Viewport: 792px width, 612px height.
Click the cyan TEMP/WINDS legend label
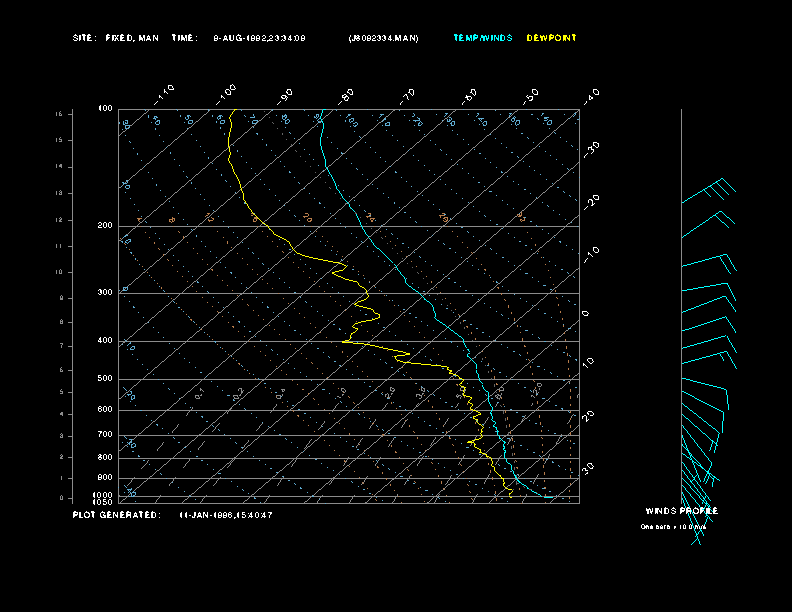[482, 38]
